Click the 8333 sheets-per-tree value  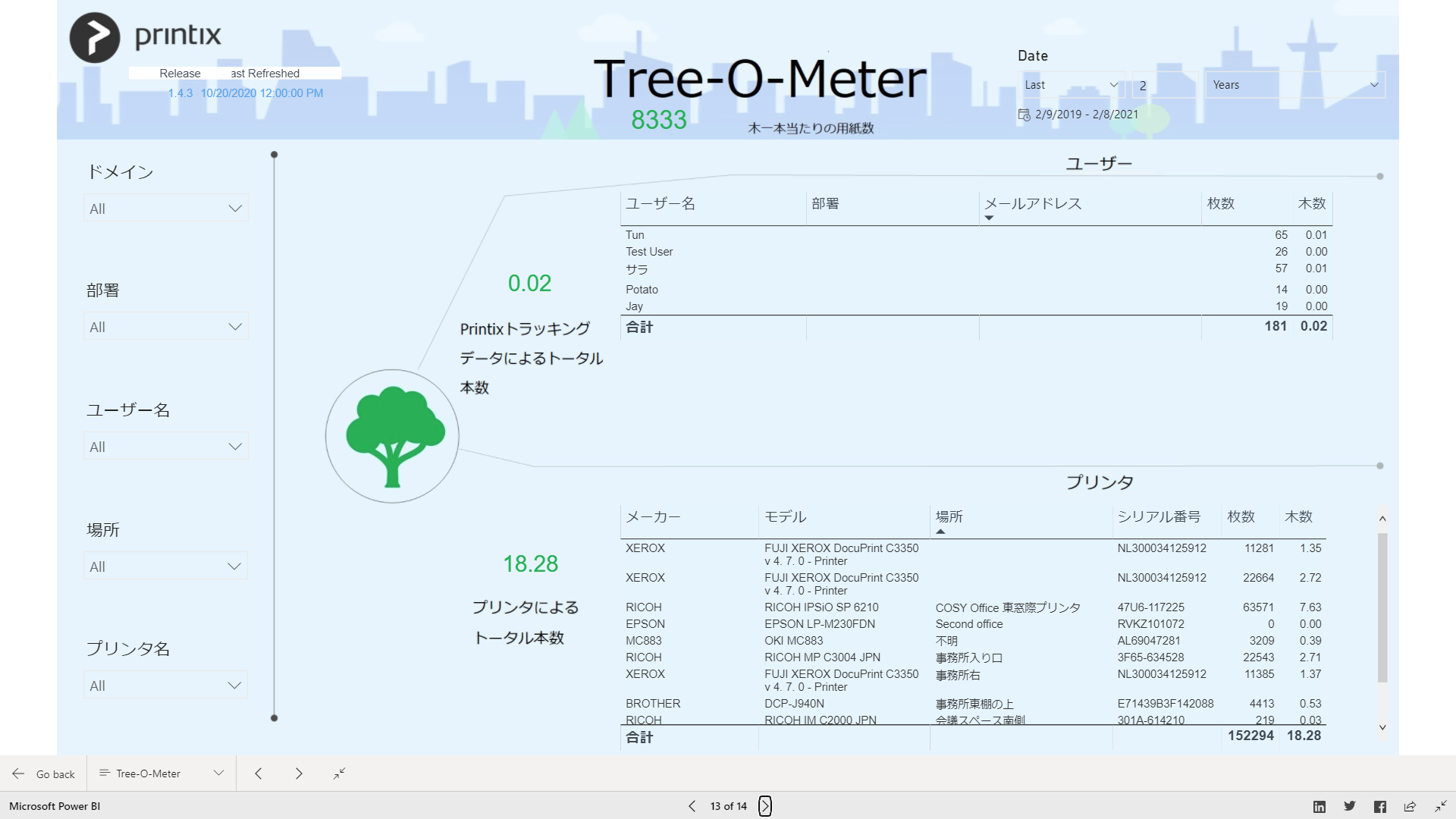(x=659, y=120)
